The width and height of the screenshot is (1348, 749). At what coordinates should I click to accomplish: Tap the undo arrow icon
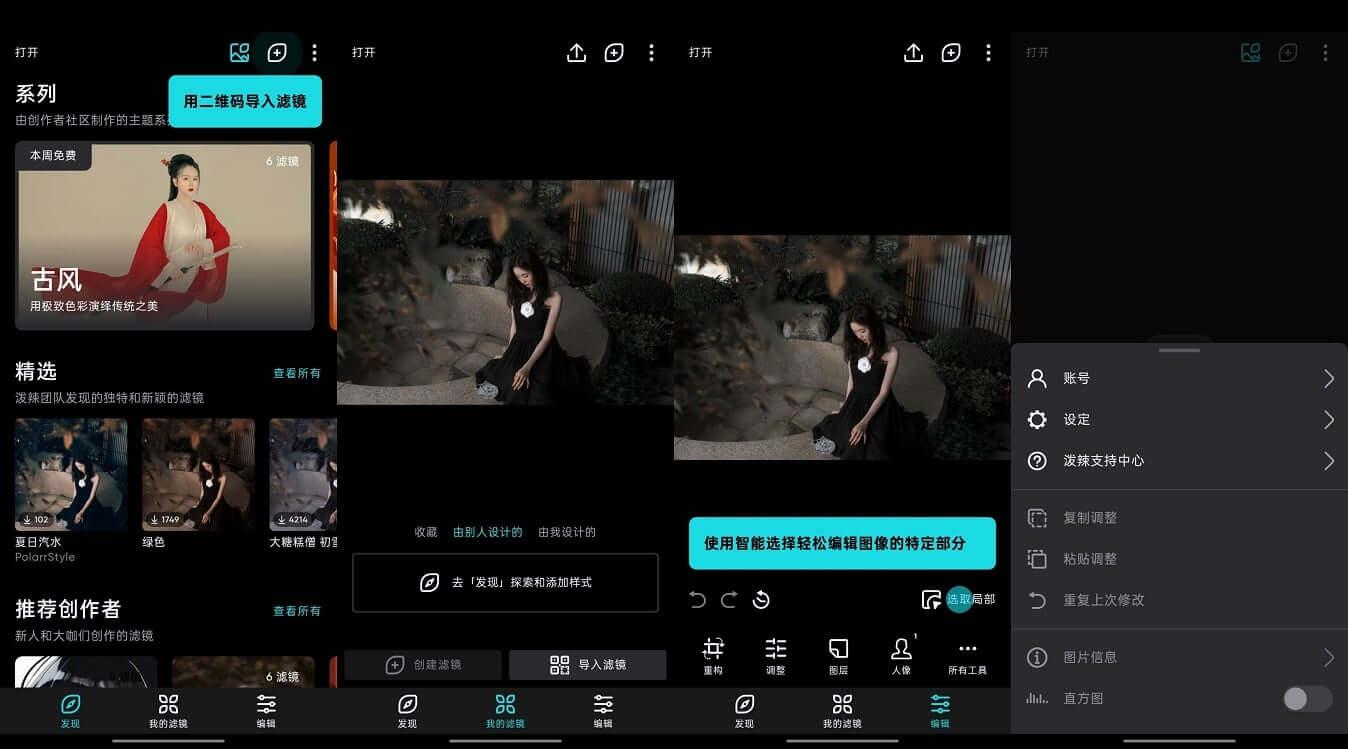(x=697, y=599)
